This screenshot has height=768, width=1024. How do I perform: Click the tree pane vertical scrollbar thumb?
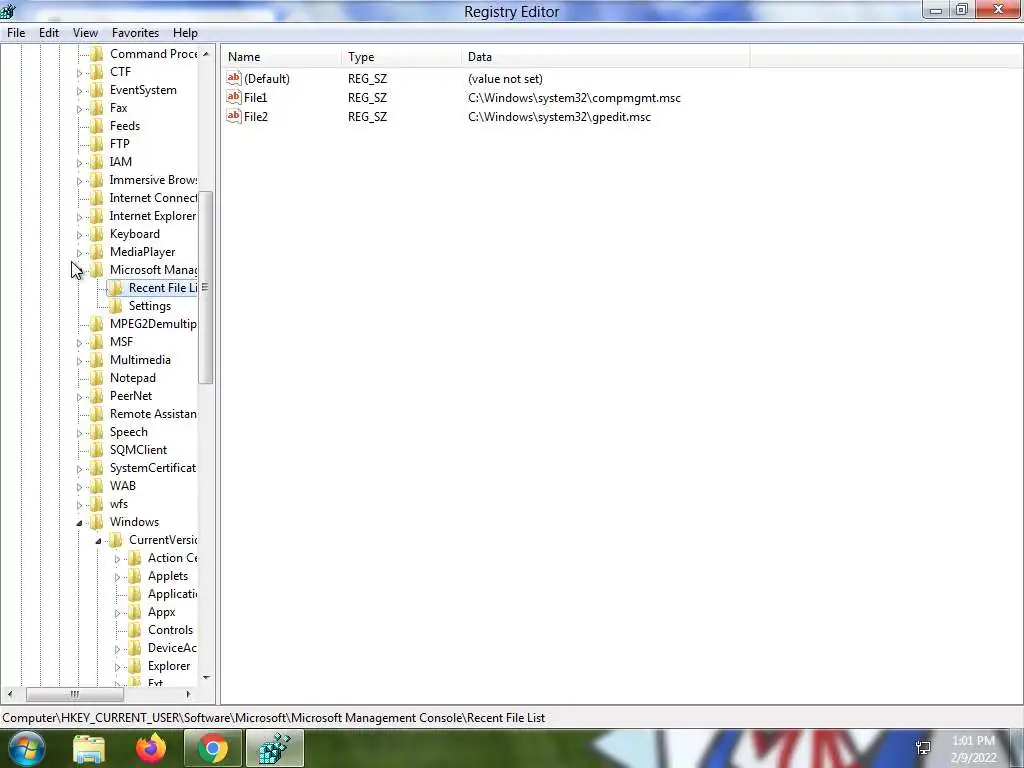click(x=206, y=287)
